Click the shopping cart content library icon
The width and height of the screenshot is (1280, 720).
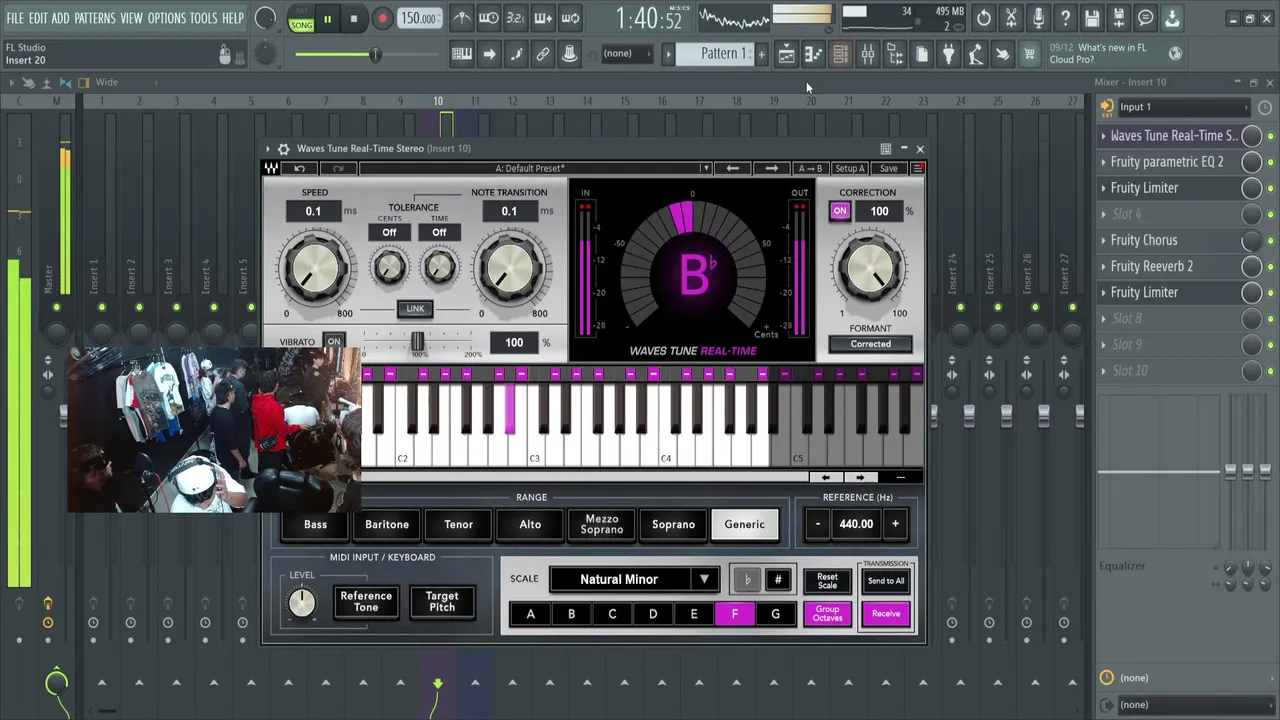pyautogui.click(x=1029, y=55)
